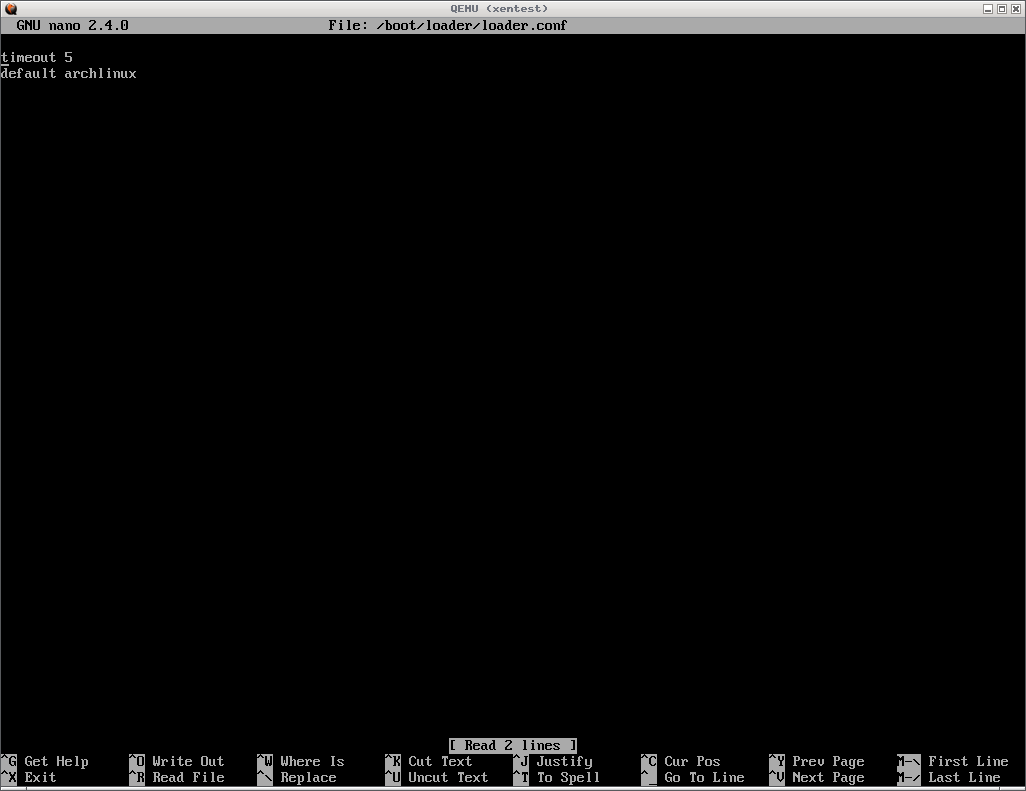Click the ^U Uncut Text shortcut
The width and height of the screenshot is (1026, 791).
(x=437, y=777)
